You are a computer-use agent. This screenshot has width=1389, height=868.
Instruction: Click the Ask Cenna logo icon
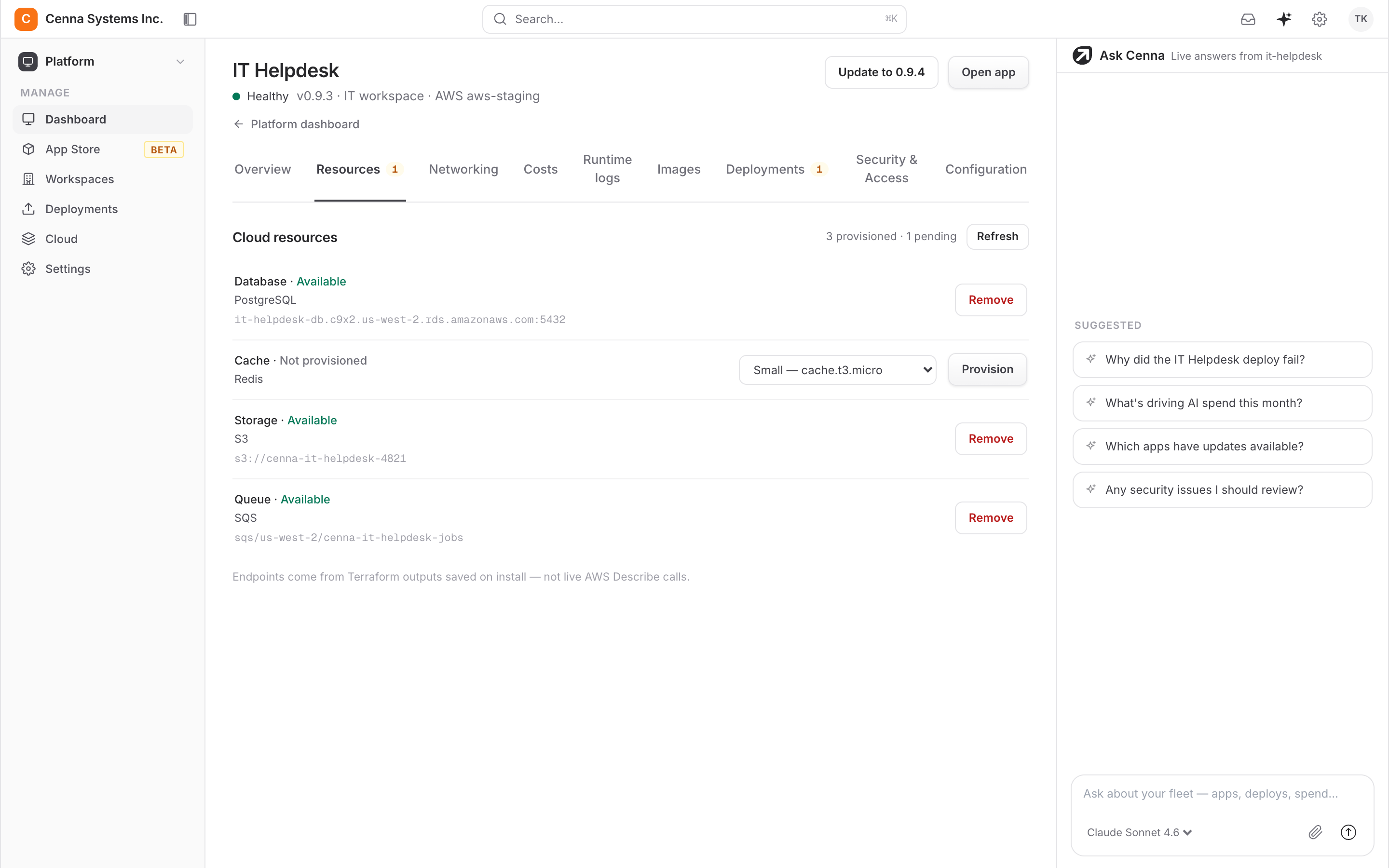[1082, 55]
